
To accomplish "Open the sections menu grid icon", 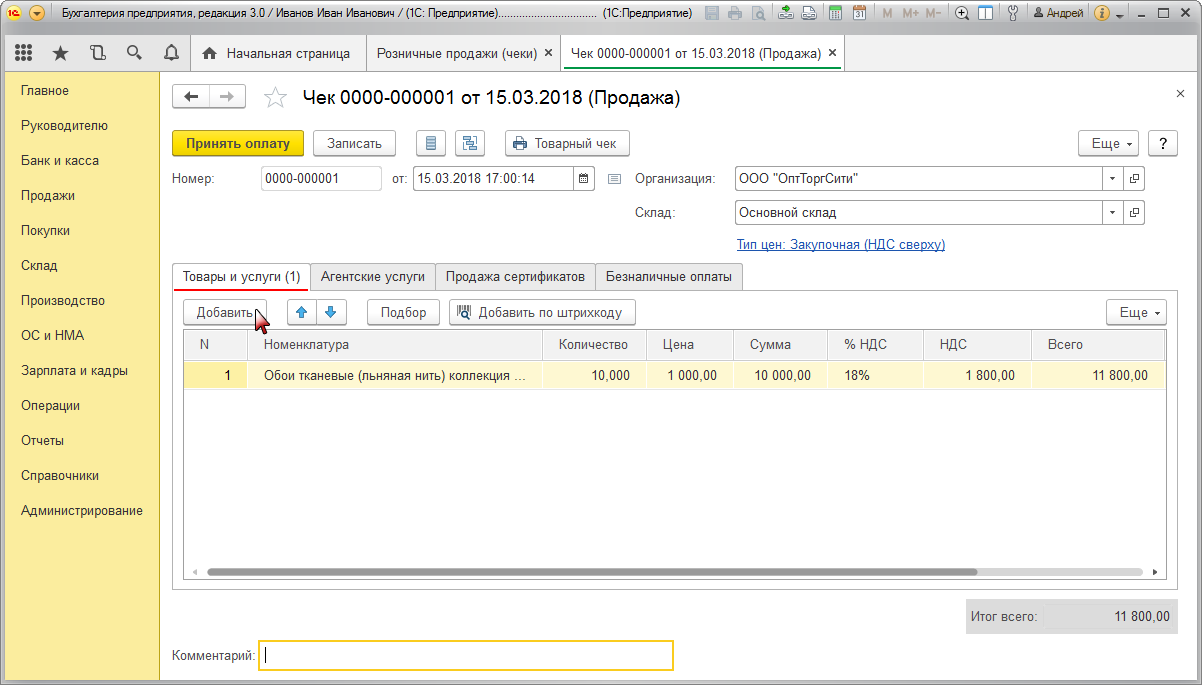I will pos(24,53).
